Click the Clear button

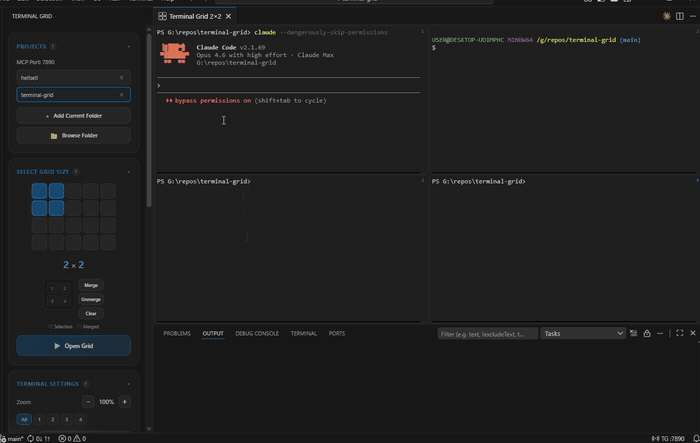[91, 313]
